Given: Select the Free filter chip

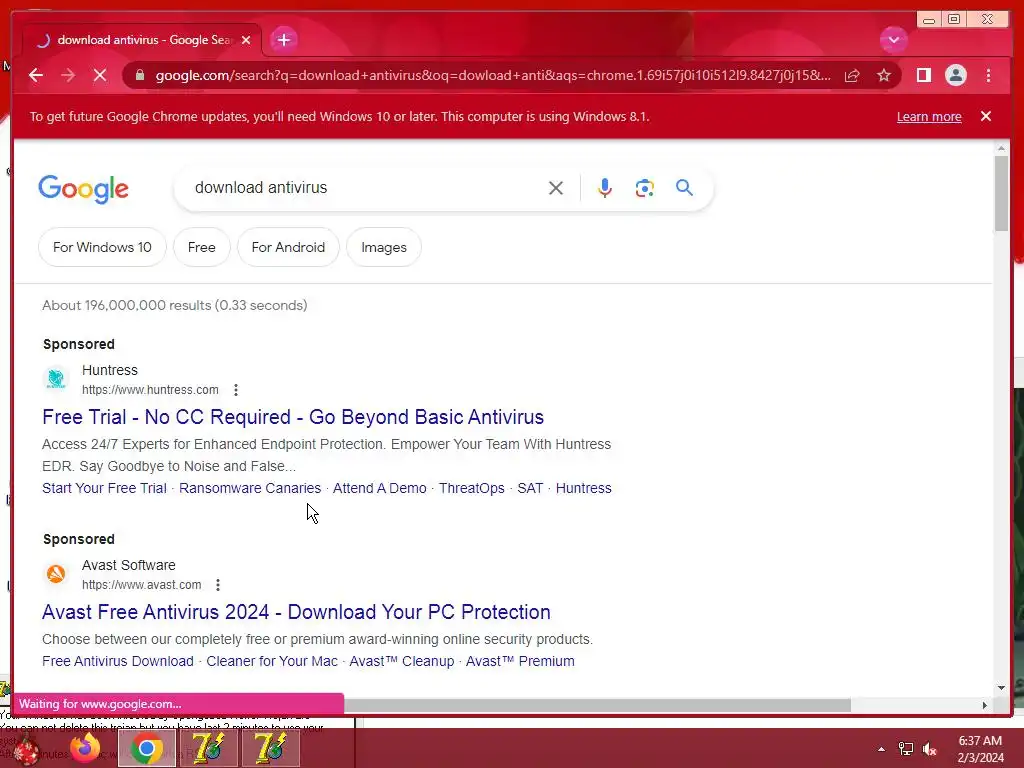Looking at the screenshot, I should click(x=201, y=248).
